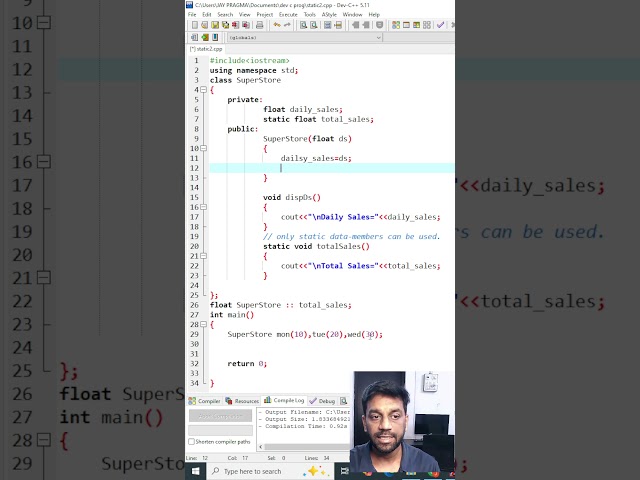This screenshot has height=480, width=640.
Task: Click the Toggle bookmarks green arrow icon
Action: (204, 38)
